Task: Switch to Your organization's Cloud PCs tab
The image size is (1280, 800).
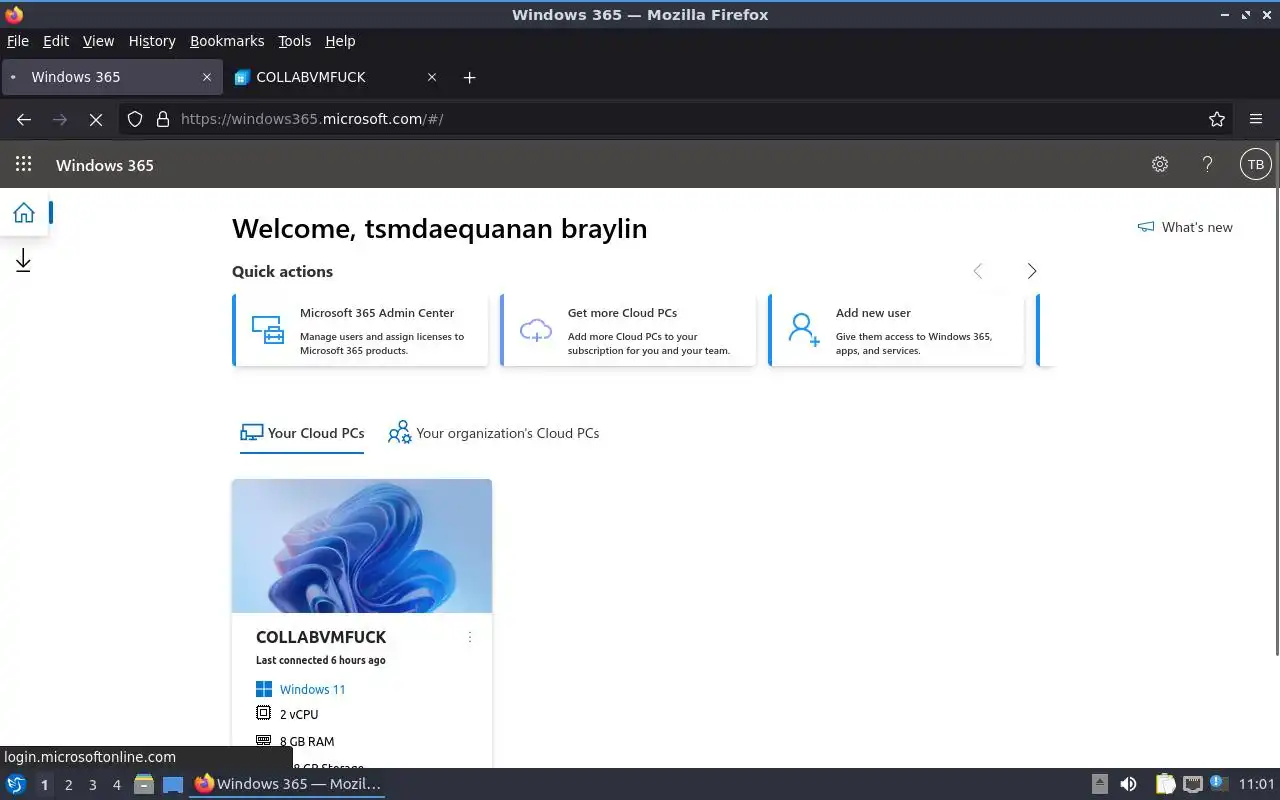Action: [494, 433]
